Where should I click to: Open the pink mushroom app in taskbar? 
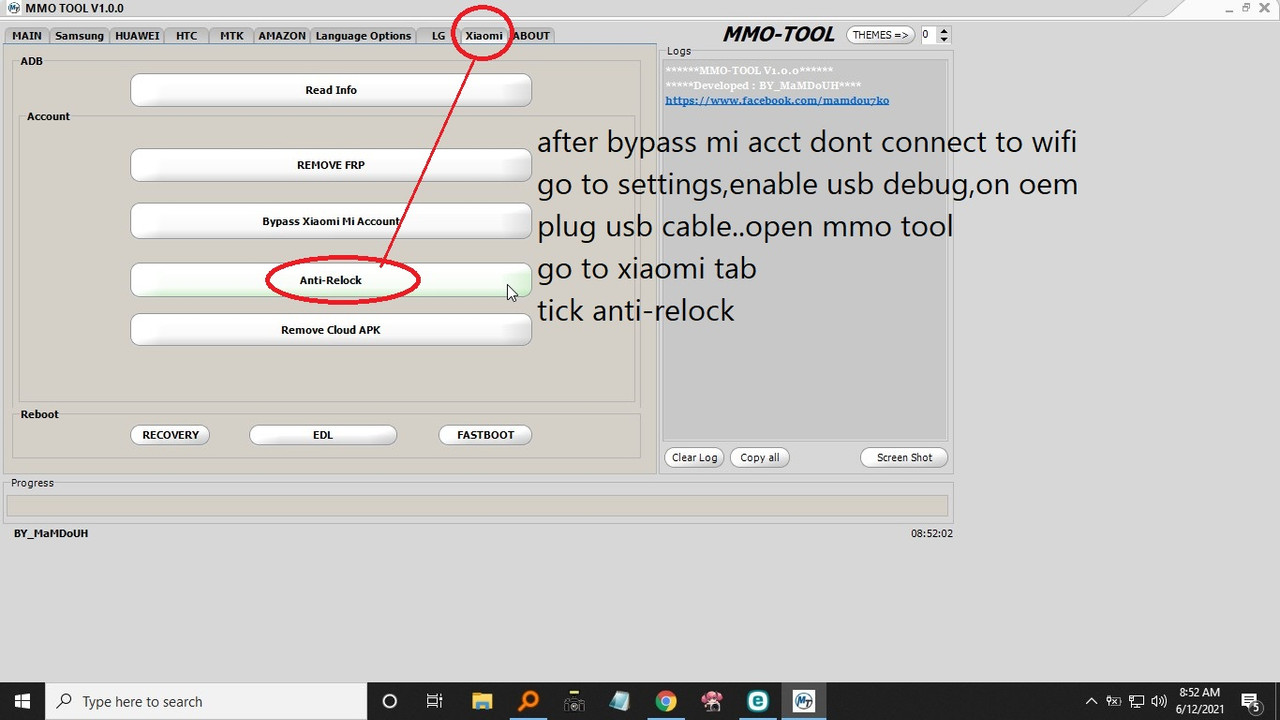pyautogui.click(x=711, y=701)
